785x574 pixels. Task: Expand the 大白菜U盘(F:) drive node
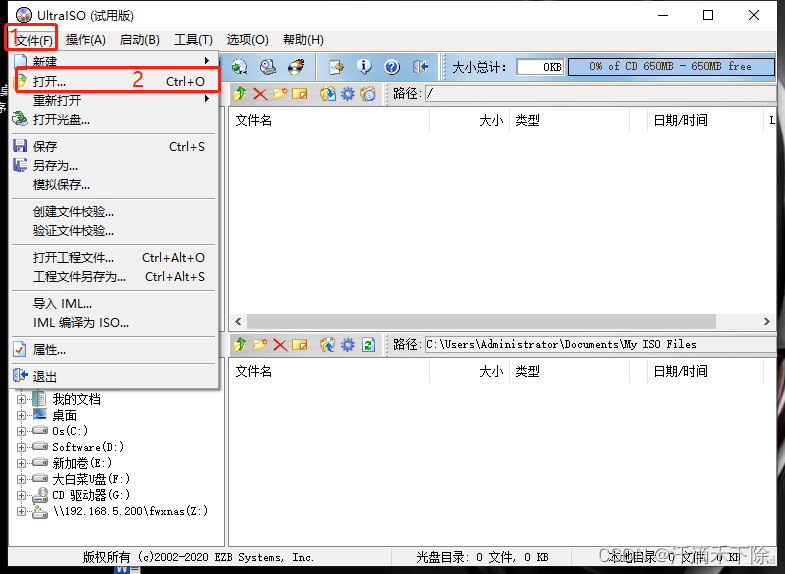coord(21,479)
